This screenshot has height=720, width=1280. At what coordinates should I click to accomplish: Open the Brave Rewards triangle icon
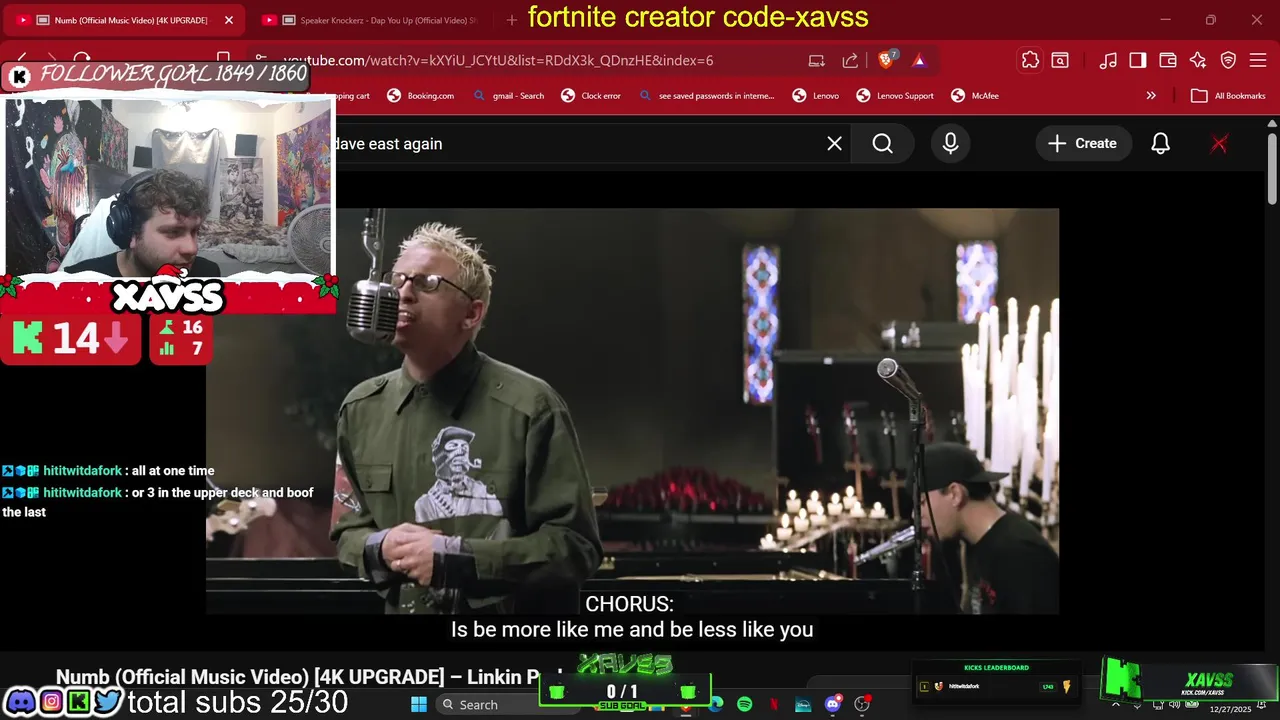(919, 60)
